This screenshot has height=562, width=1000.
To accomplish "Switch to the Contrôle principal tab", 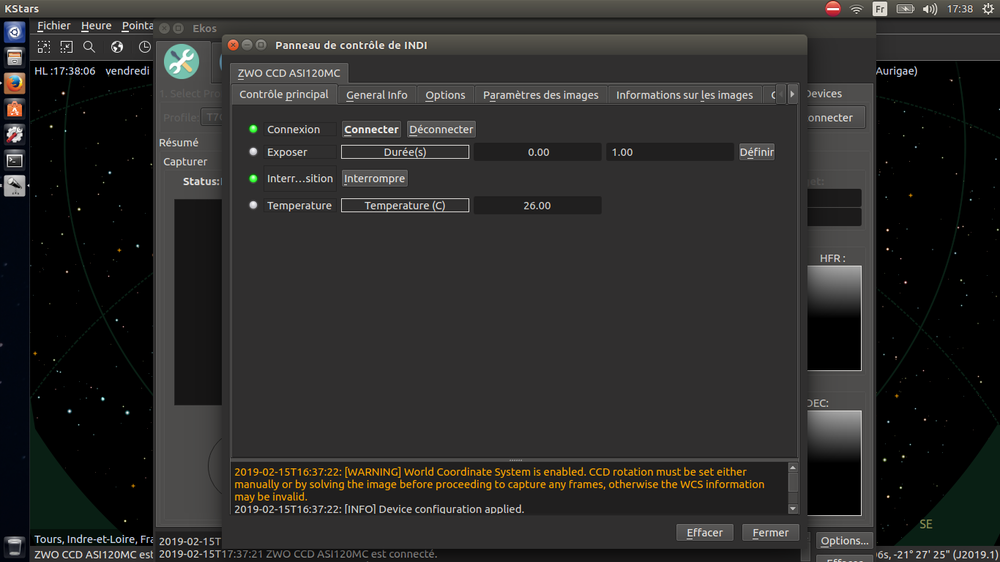I will [x=284, y=94].
